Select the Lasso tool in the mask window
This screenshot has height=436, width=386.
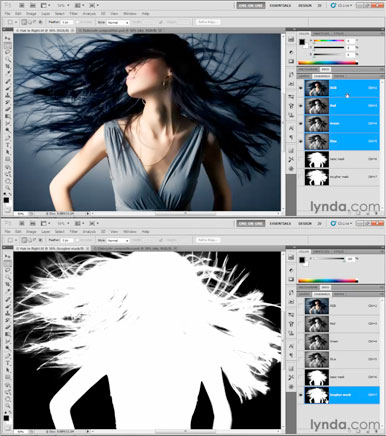pos(7,270)
